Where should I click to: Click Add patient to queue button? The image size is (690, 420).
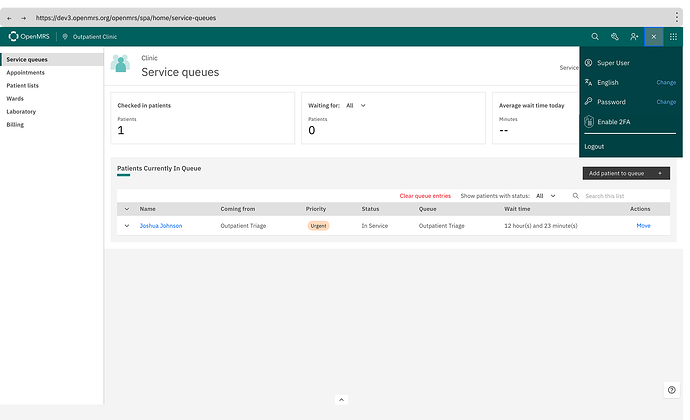click(x=626, y=173)
